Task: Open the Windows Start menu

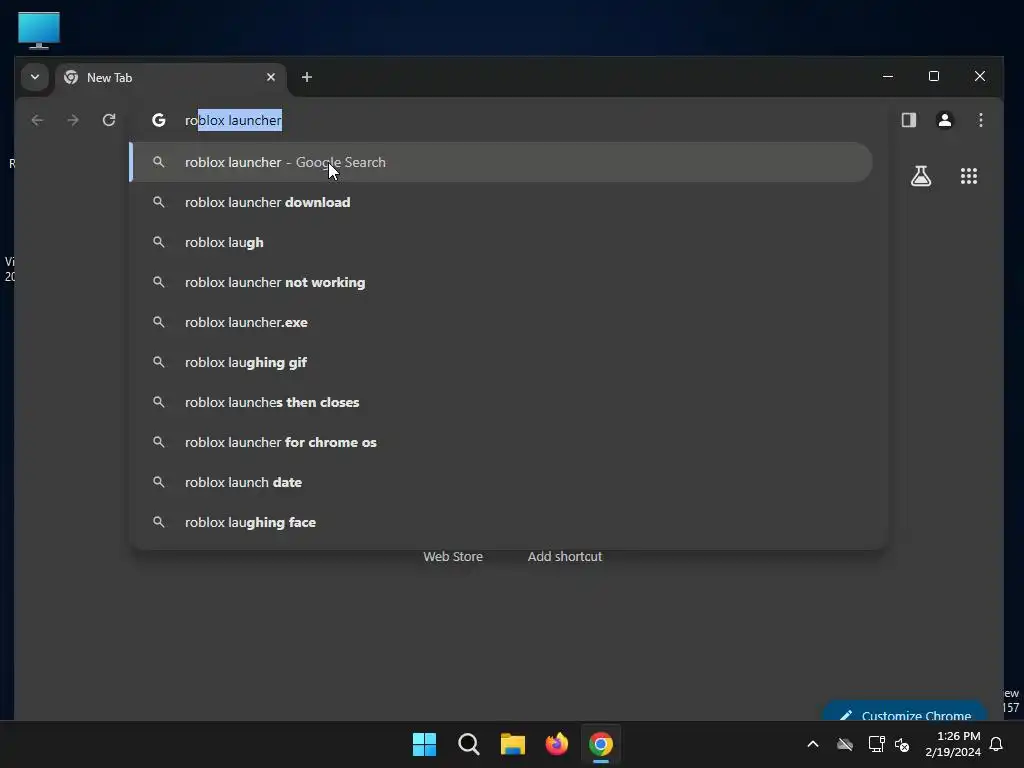Action: click(424, 744)
